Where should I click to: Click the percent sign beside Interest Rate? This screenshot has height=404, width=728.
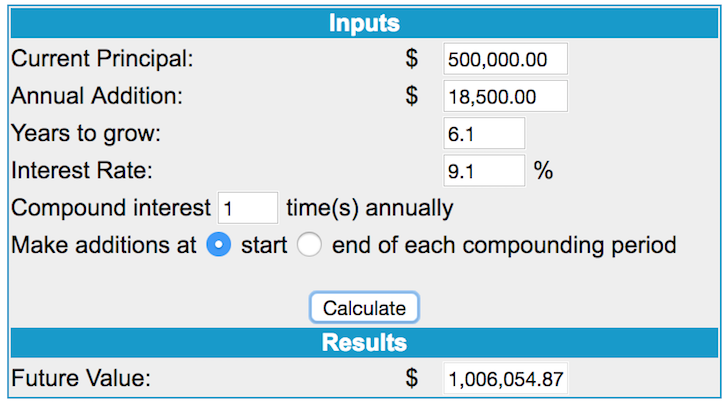click(x=543, y=170)
